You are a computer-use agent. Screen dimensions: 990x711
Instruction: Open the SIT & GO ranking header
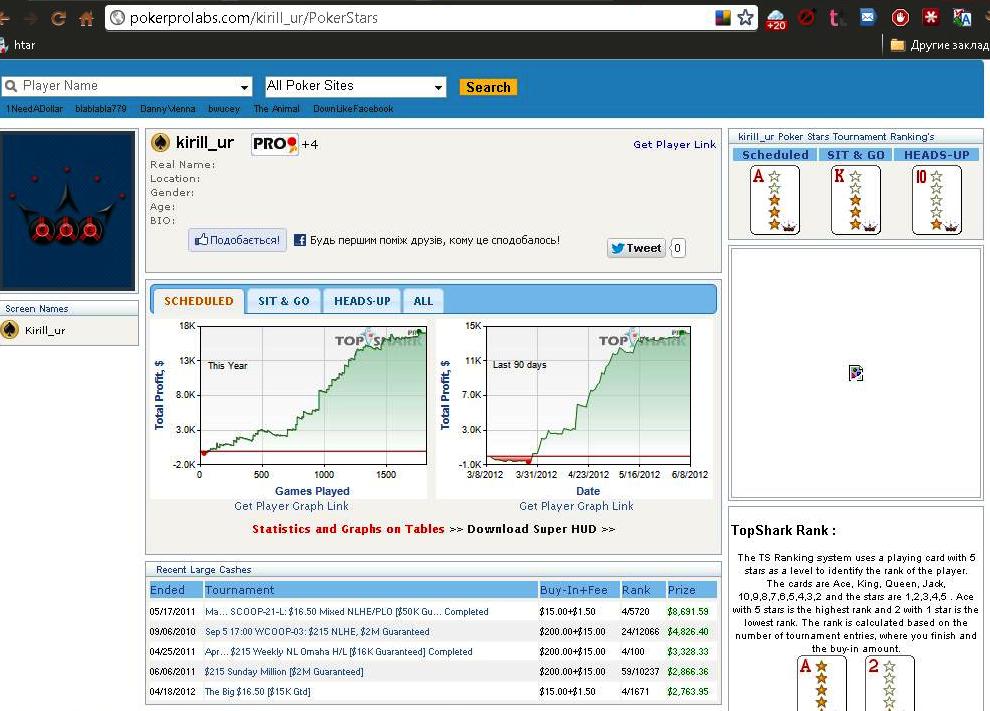856,155
